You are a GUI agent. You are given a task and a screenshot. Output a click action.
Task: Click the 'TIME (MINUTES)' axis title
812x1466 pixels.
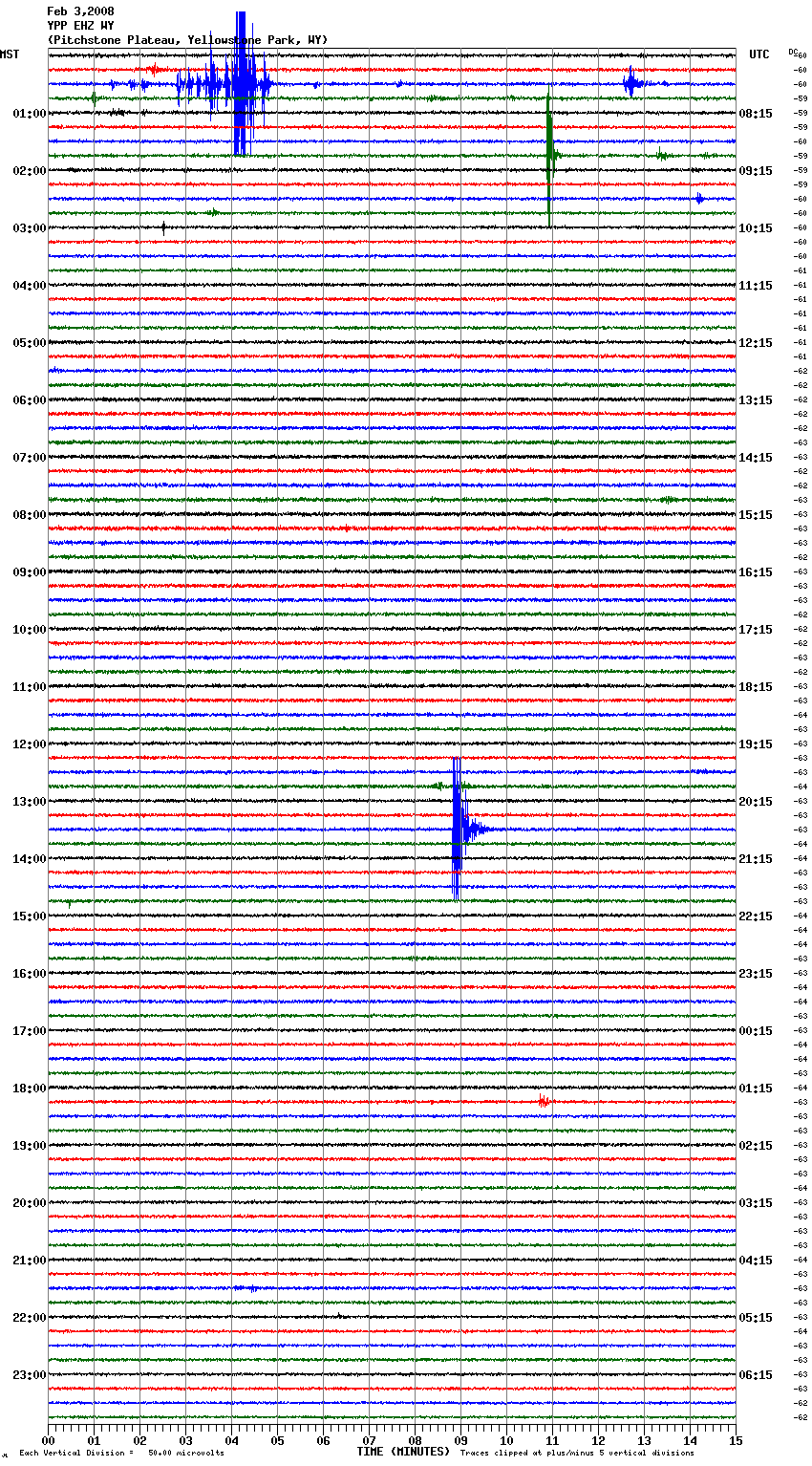tap(403, 1452)
